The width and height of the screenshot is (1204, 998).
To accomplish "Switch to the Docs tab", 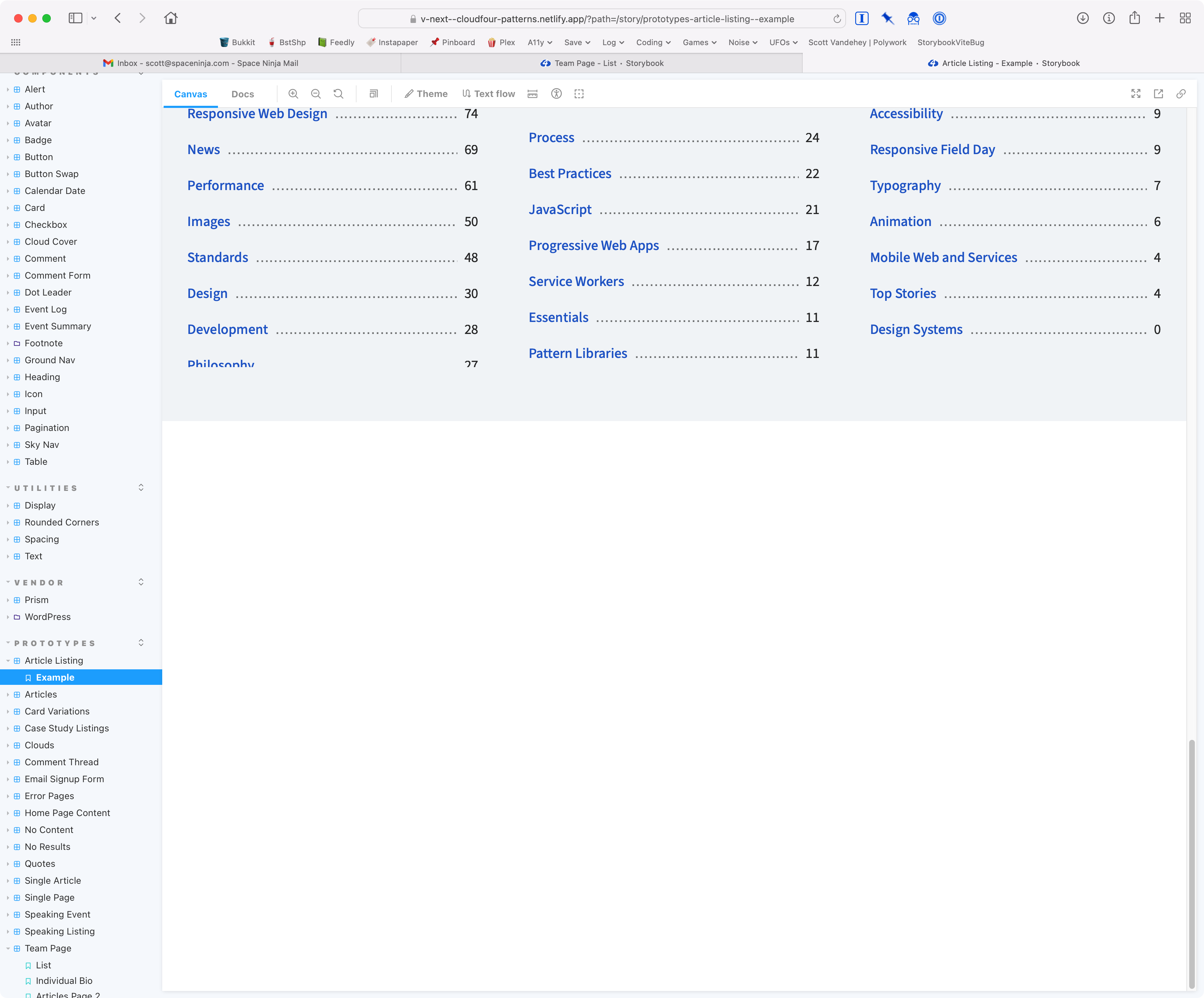I will [x=243, y=94].
